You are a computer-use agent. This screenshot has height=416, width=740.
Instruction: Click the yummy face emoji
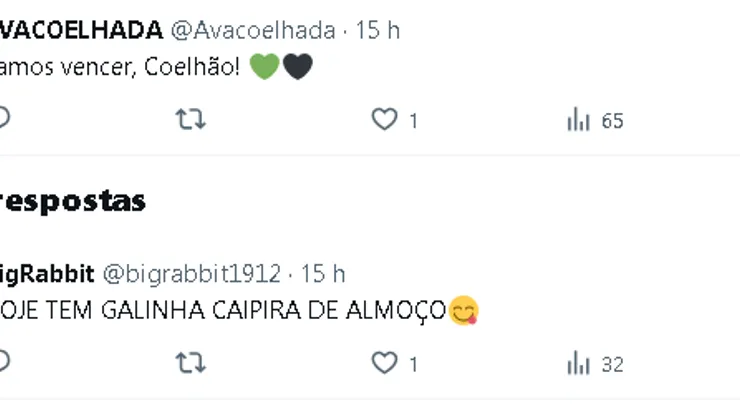point(464,311)
